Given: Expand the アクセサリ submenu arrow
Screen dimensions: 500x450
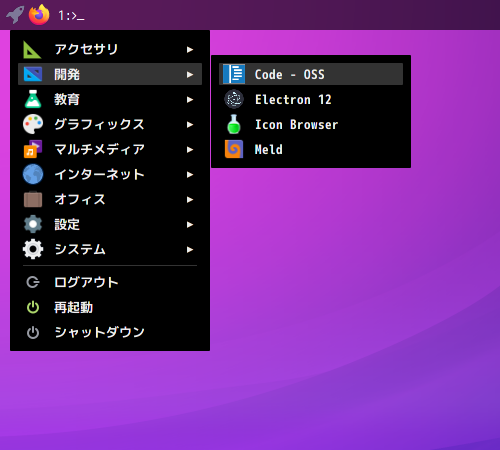Looking at the screenshot, I should (190, 50).
